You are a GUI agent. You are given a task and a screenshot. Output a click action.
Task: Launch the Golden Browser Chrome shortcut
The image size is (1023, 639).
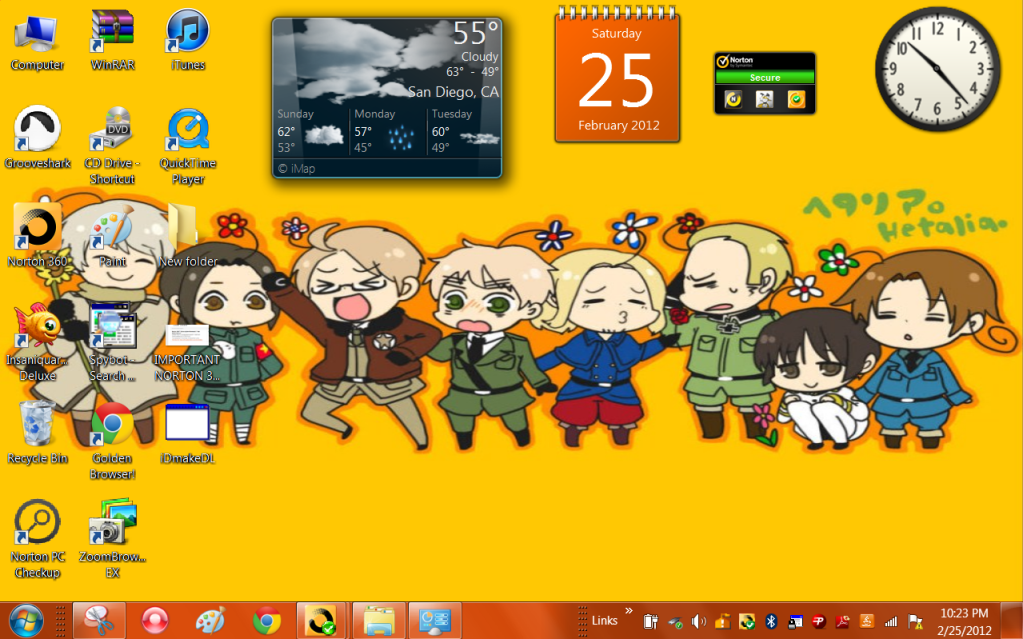(x=112, y=441)
